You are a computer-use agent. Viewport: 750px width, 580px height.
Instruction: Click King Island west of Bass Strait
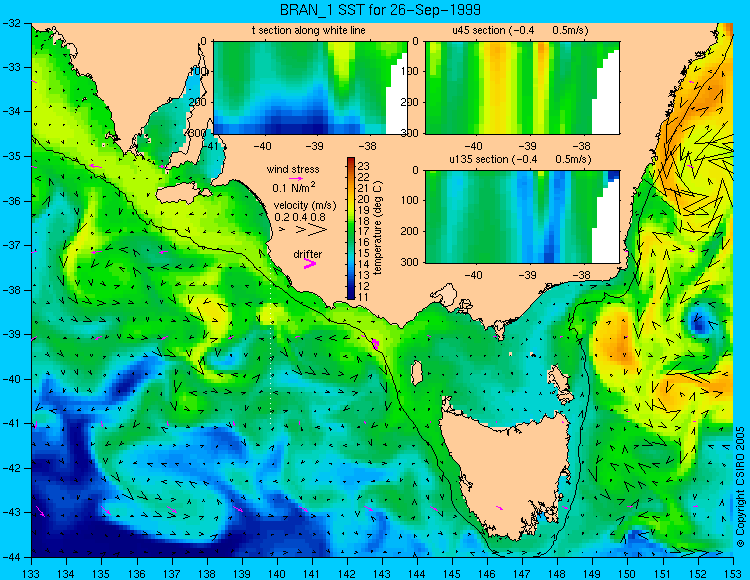click(417, 372)
